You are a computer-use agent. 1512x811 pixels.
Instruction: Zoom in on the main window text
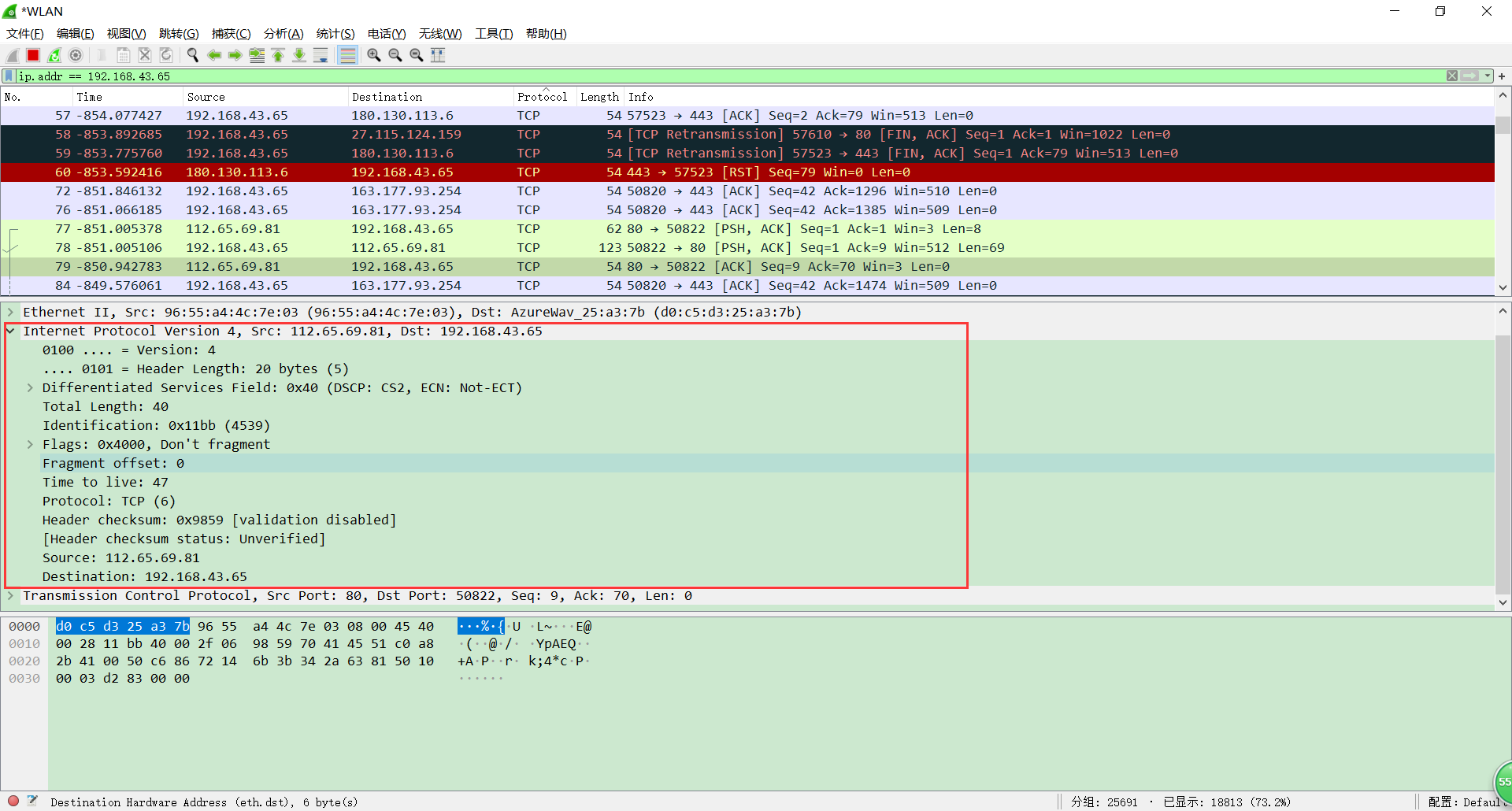374,55
